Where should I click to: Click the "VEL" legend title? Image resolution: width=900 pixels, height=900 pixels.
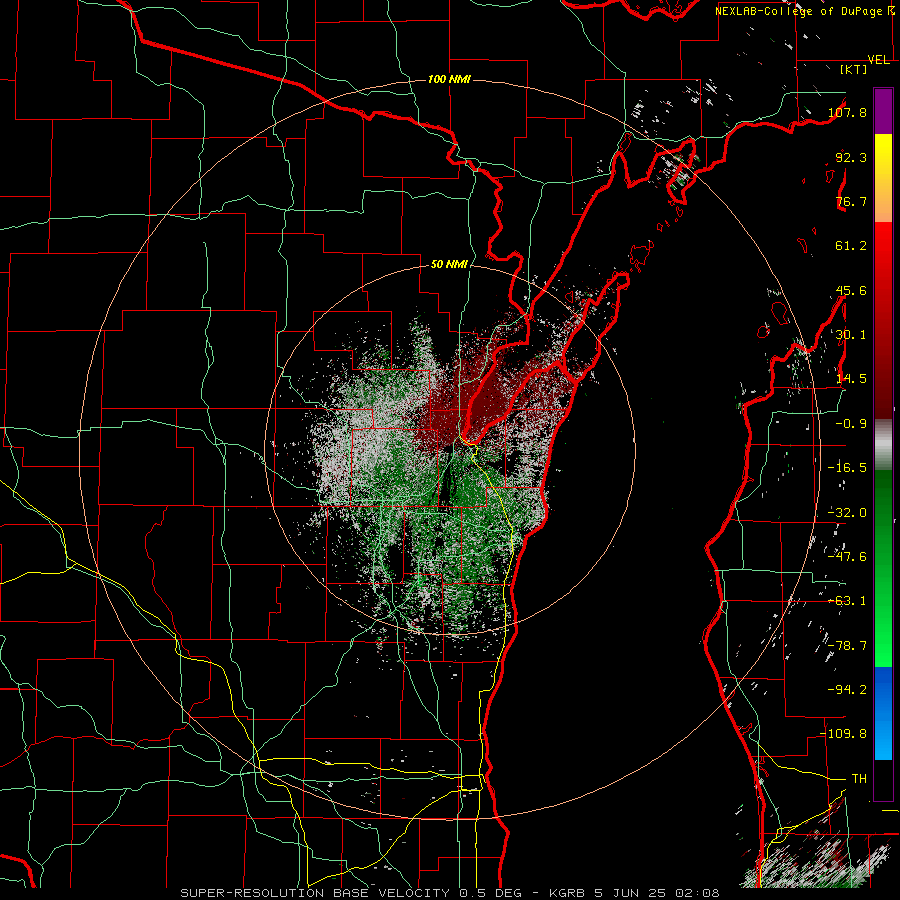coord(879,60)
